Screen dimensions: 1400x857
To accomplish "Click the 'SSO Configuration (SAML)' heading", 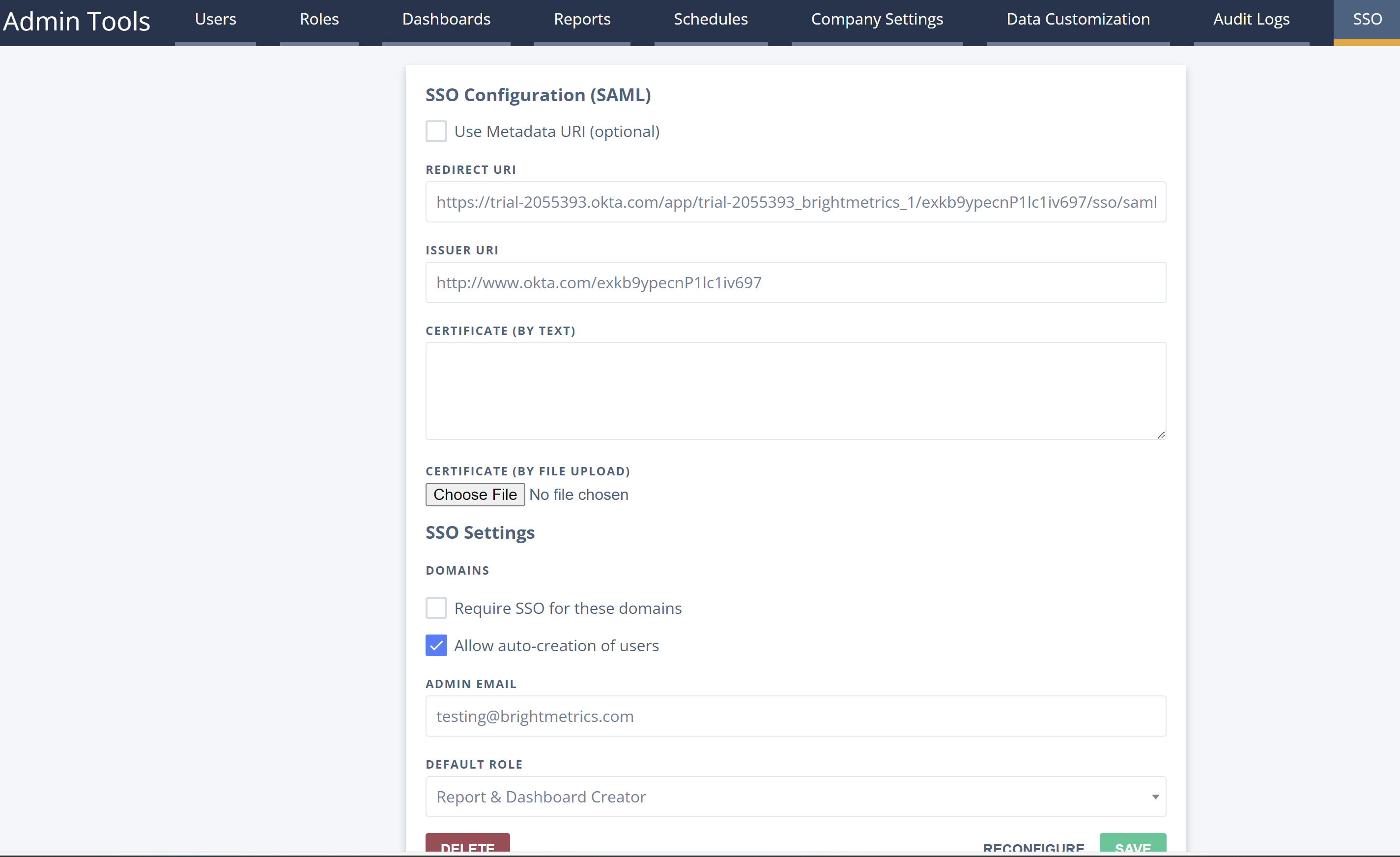I will tap(538, 95).
